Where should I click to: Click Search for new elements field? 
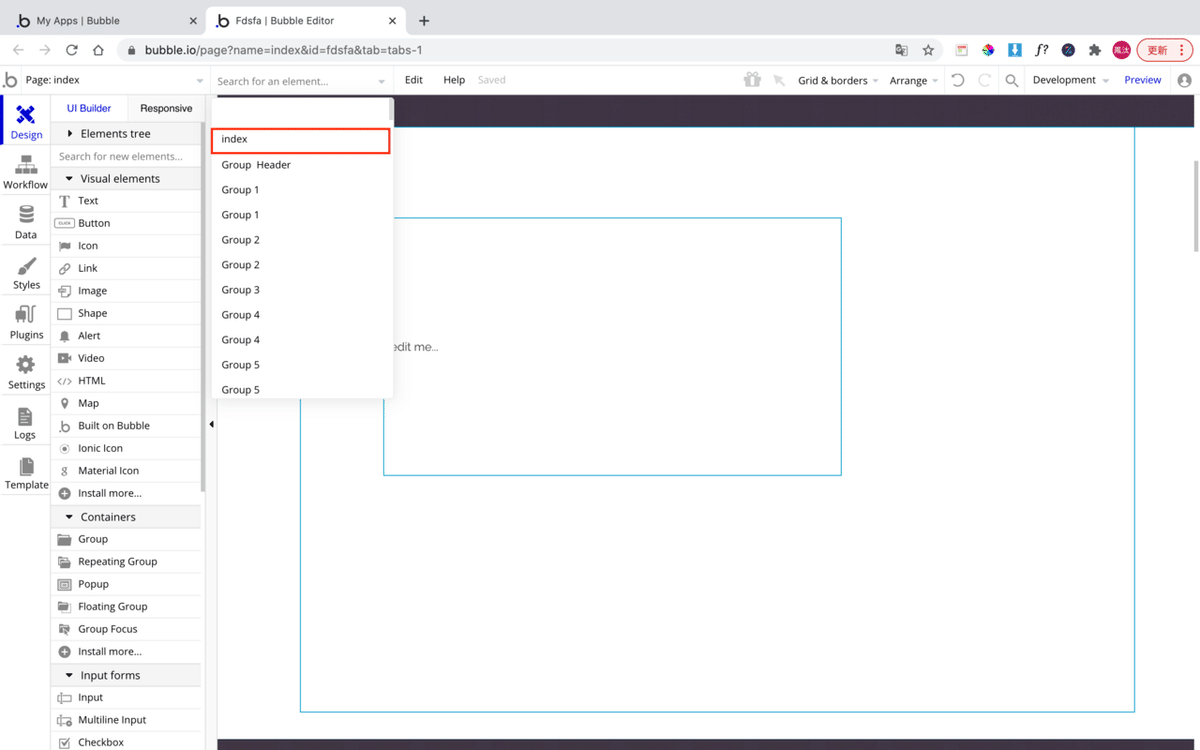pos(126,156)
